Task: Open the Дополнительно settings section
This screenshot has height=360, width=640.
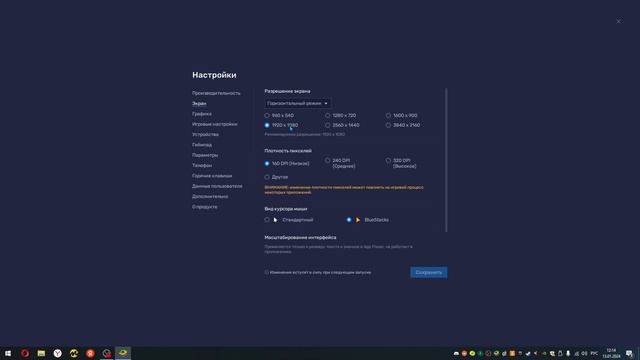Action: (210, 196)
